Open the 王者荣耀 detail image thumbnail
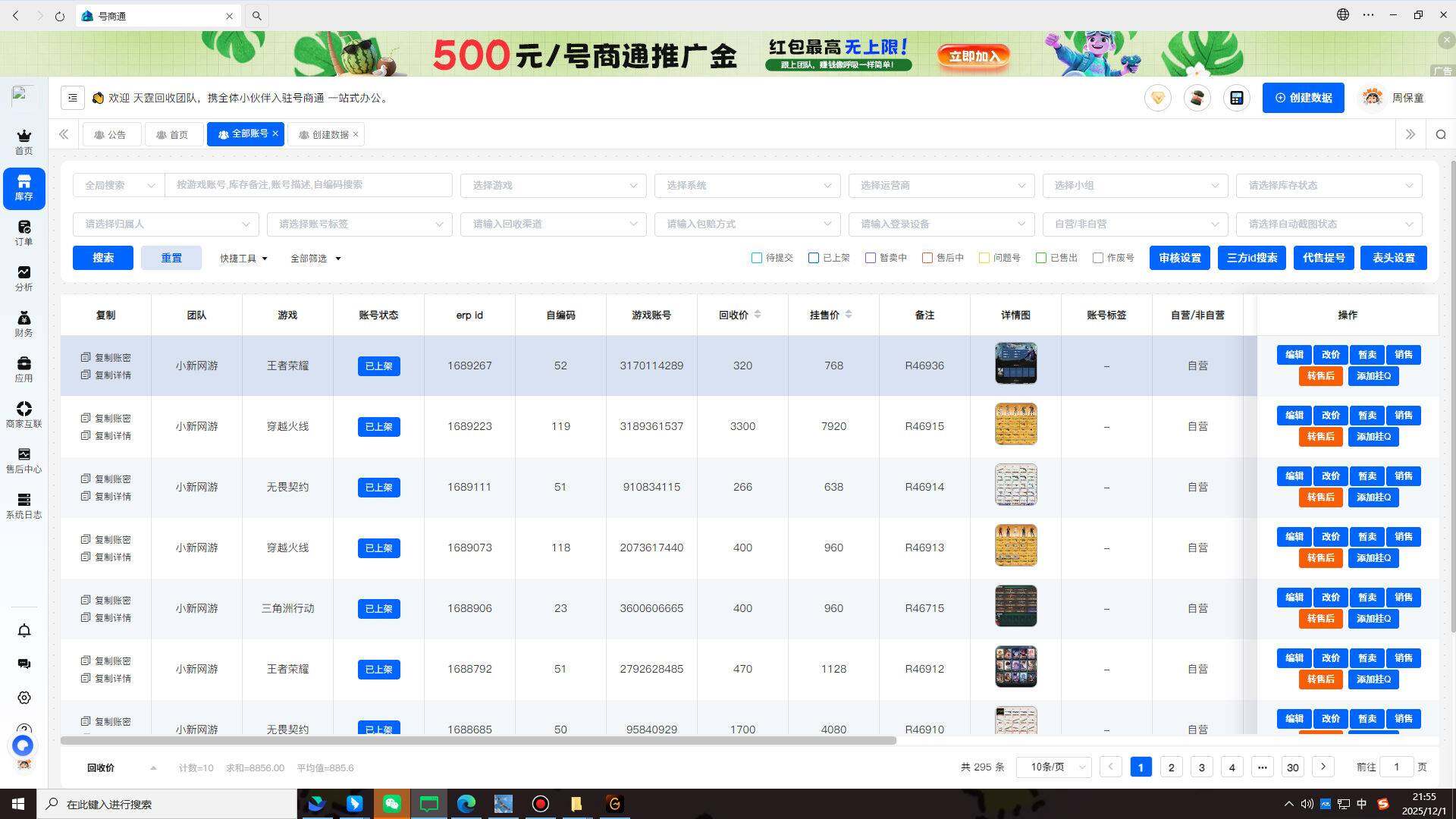Image resolution: width=1456 pixels, height=819 pixels. click(1016, 363)
